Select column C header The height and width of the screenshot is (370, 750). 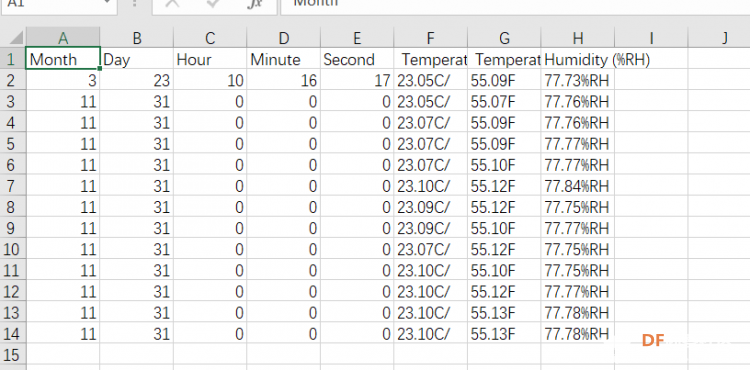pos(210,38)
